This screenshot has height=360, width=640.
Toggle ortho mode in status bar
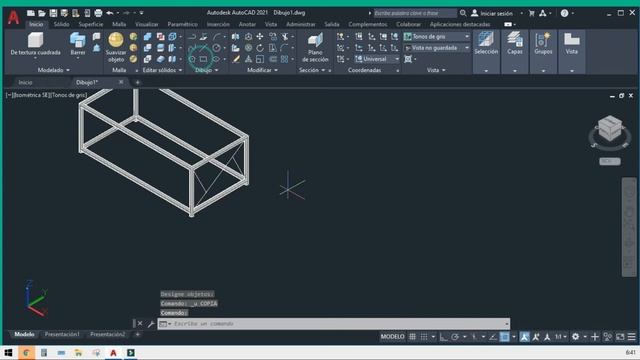coord(444,337)
